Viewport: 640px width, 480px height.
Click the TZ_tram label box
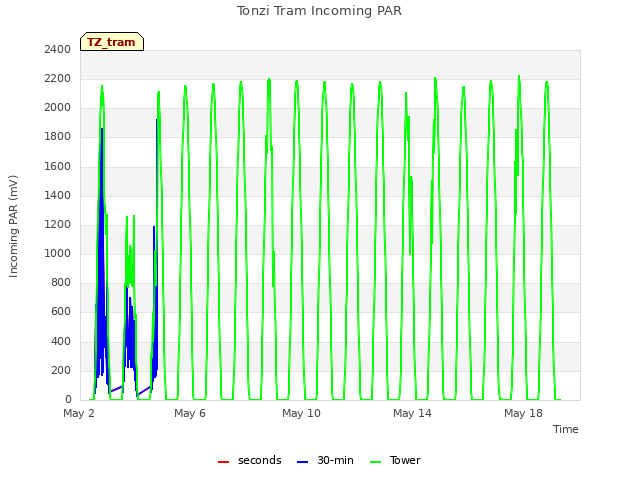pos(112,42)
